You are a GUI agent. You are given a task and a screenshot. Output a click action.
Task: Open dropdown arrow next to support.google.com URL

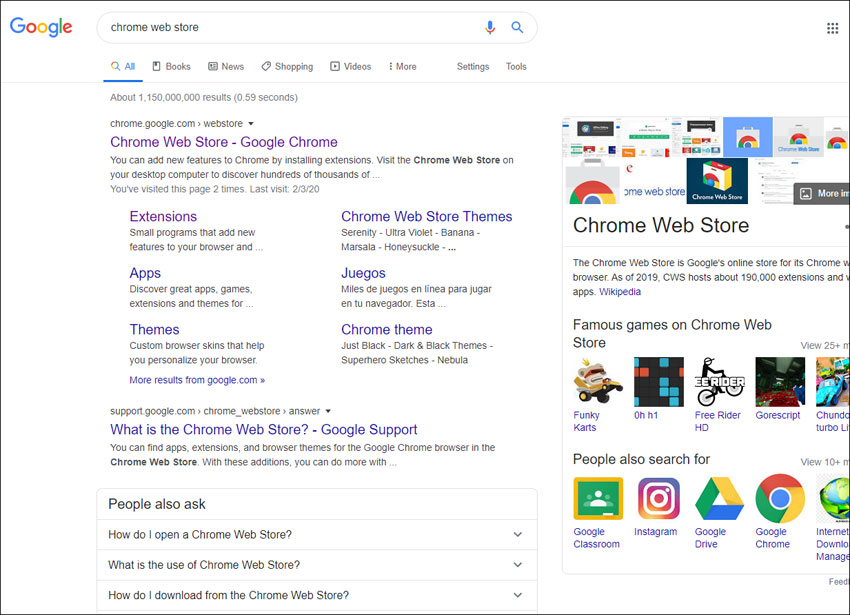coord(328,411)
